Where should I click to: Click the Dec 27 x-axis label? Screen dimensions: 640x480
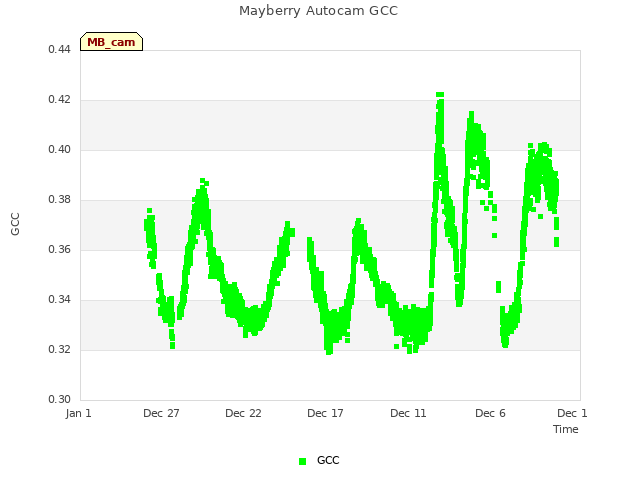(x=161, y=413)
